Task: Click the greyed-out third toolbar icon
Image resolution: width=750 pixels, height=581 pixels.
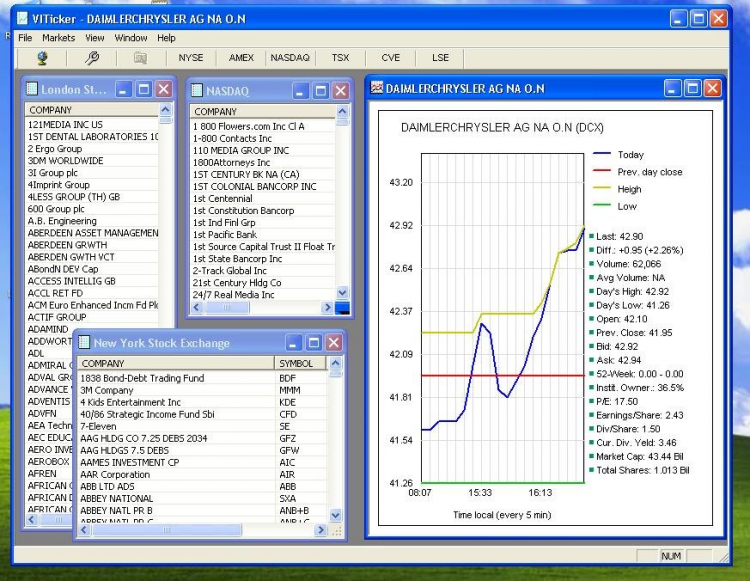Action: [140, 58]
